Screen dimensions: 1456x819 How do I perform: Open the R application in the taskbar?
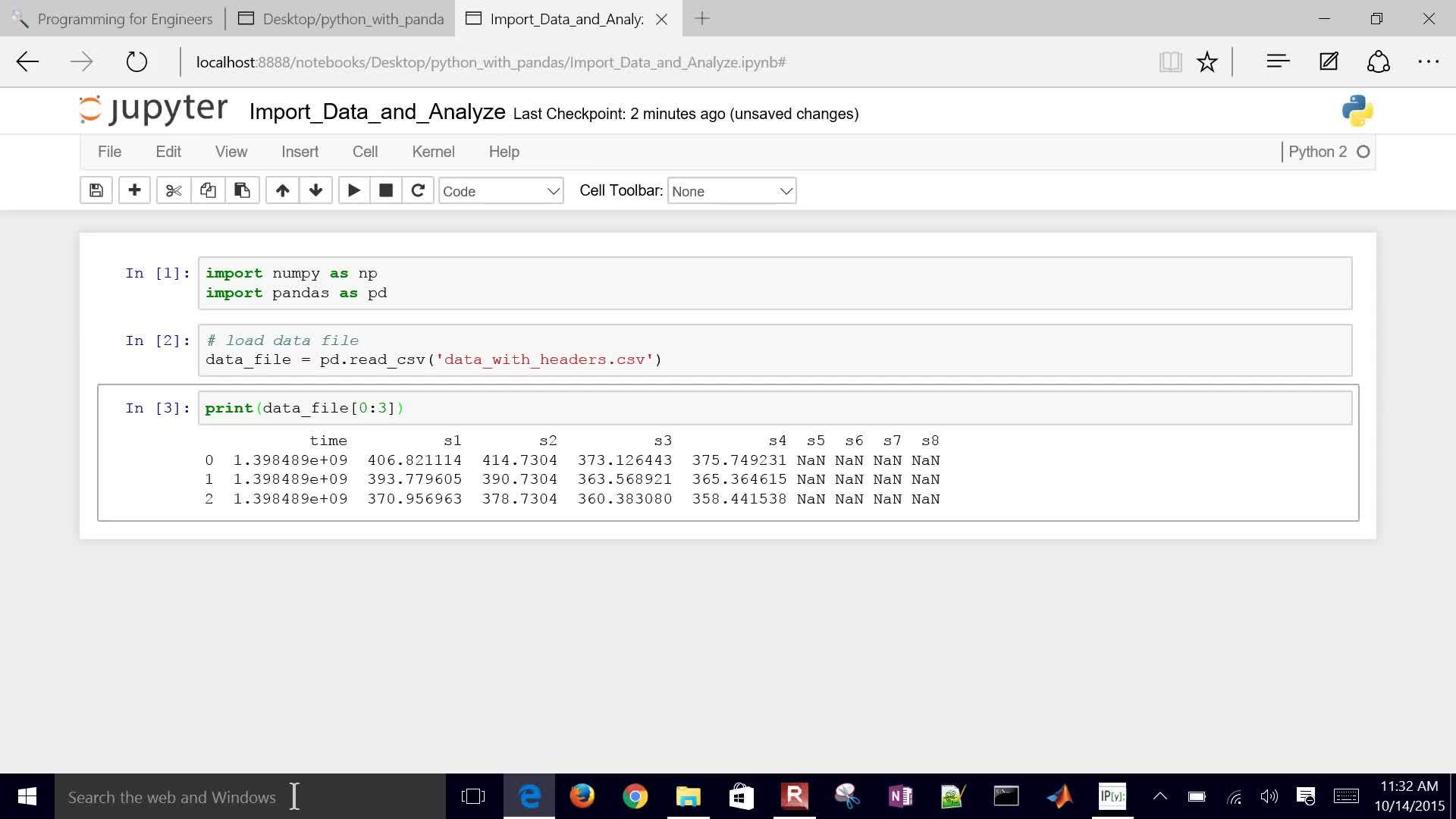(x=795, y=796)
